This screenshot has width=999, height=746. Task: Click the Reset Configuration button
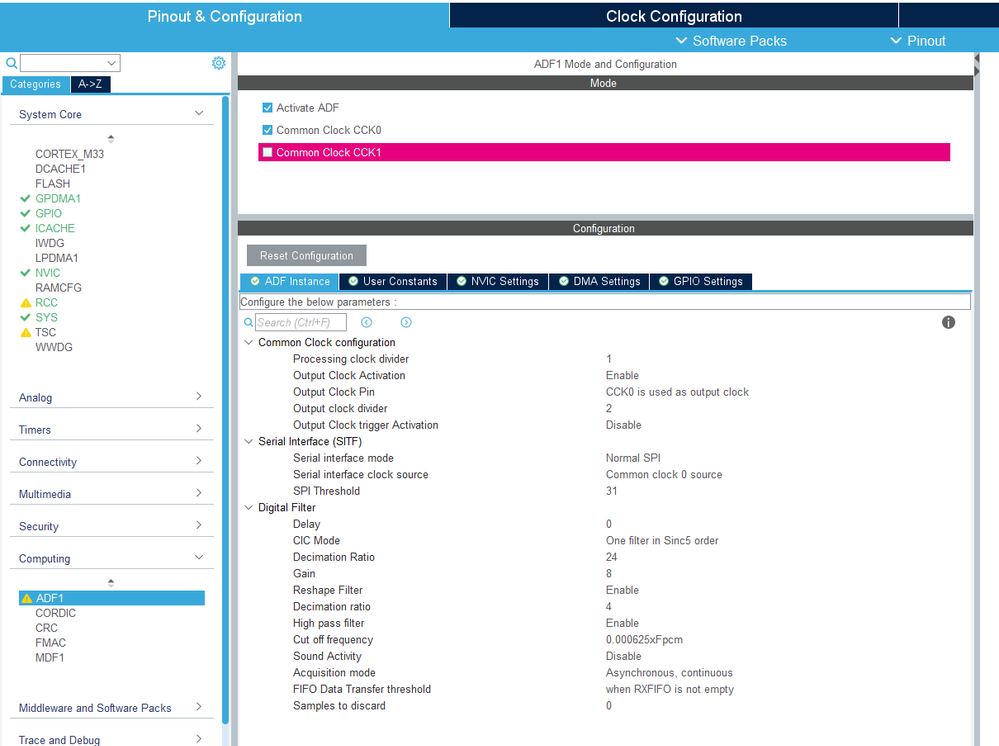306,255
